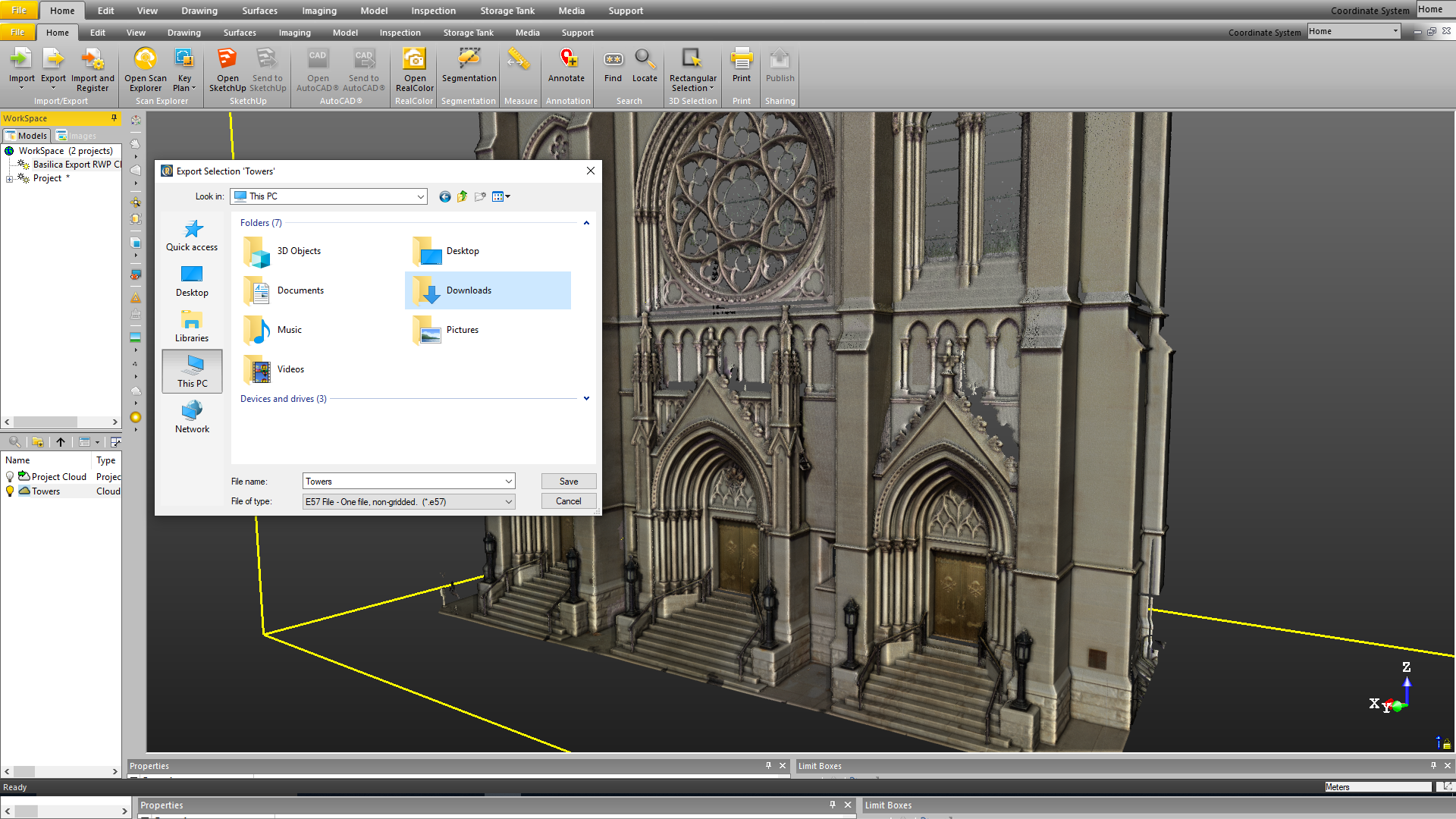The image size is (1456, 819).
Task: Select the Pictures folder
Action: click(x=446, y=330)
